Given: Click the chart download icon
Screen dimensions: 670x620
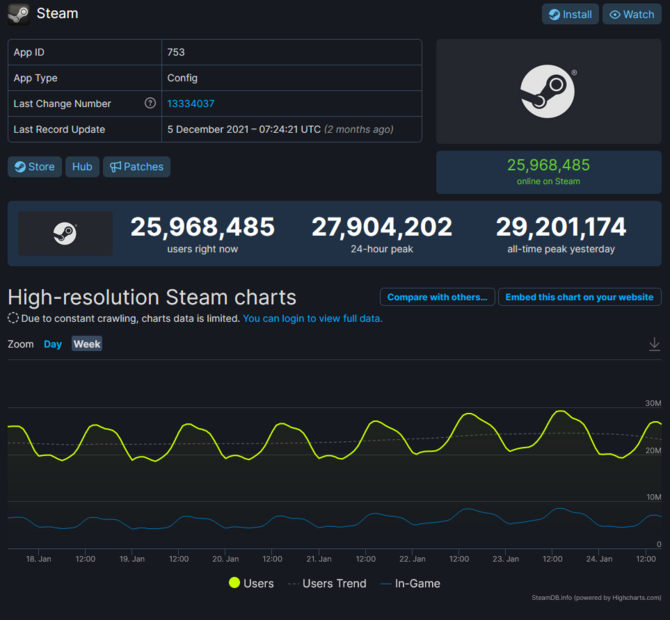Looking at the screenshot, I should click(x=654, y=344).
